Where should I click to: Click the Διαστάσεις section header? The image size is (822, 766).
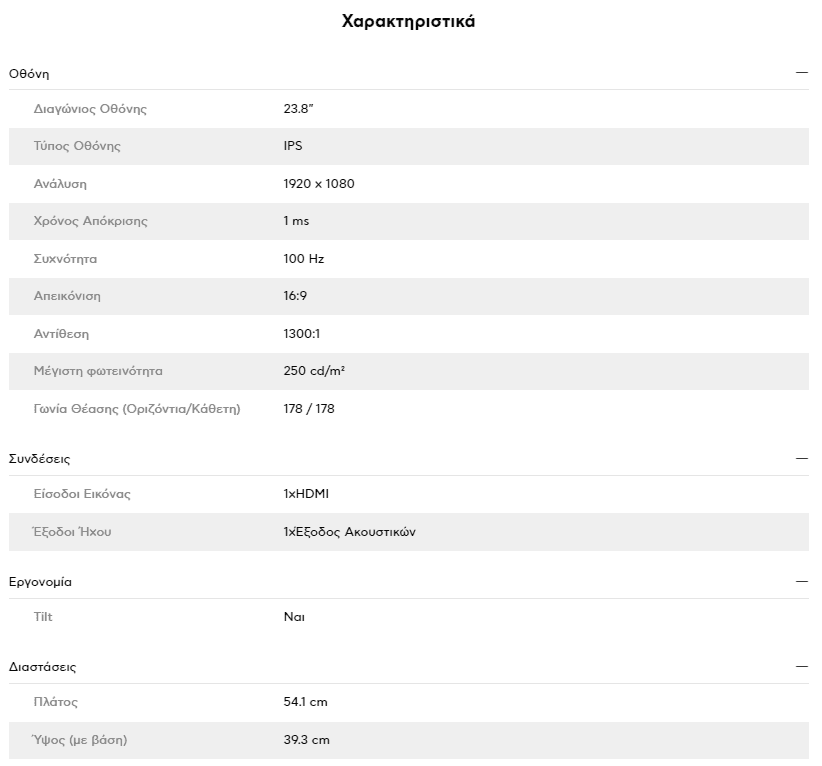(x=408, y=667)
